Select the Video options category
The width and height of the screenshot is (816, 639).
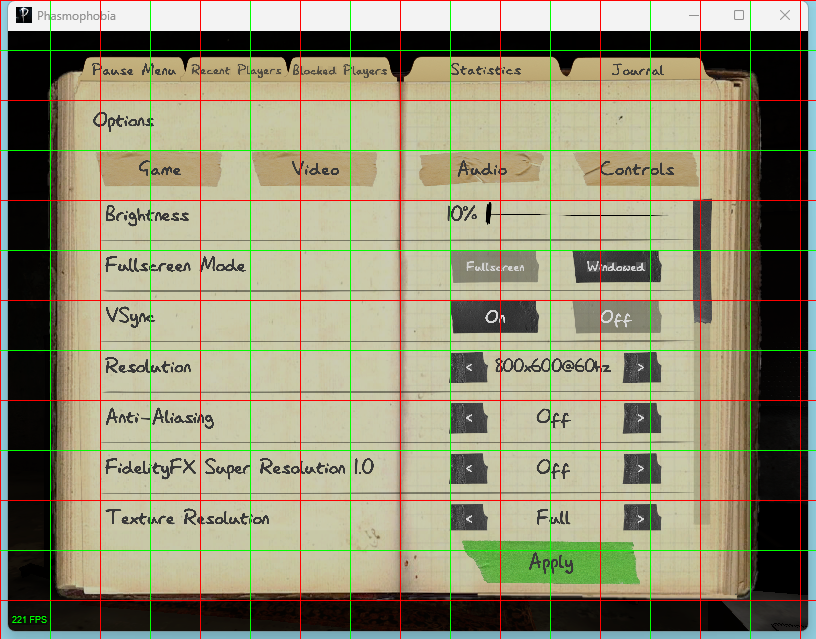pos(315,169)
